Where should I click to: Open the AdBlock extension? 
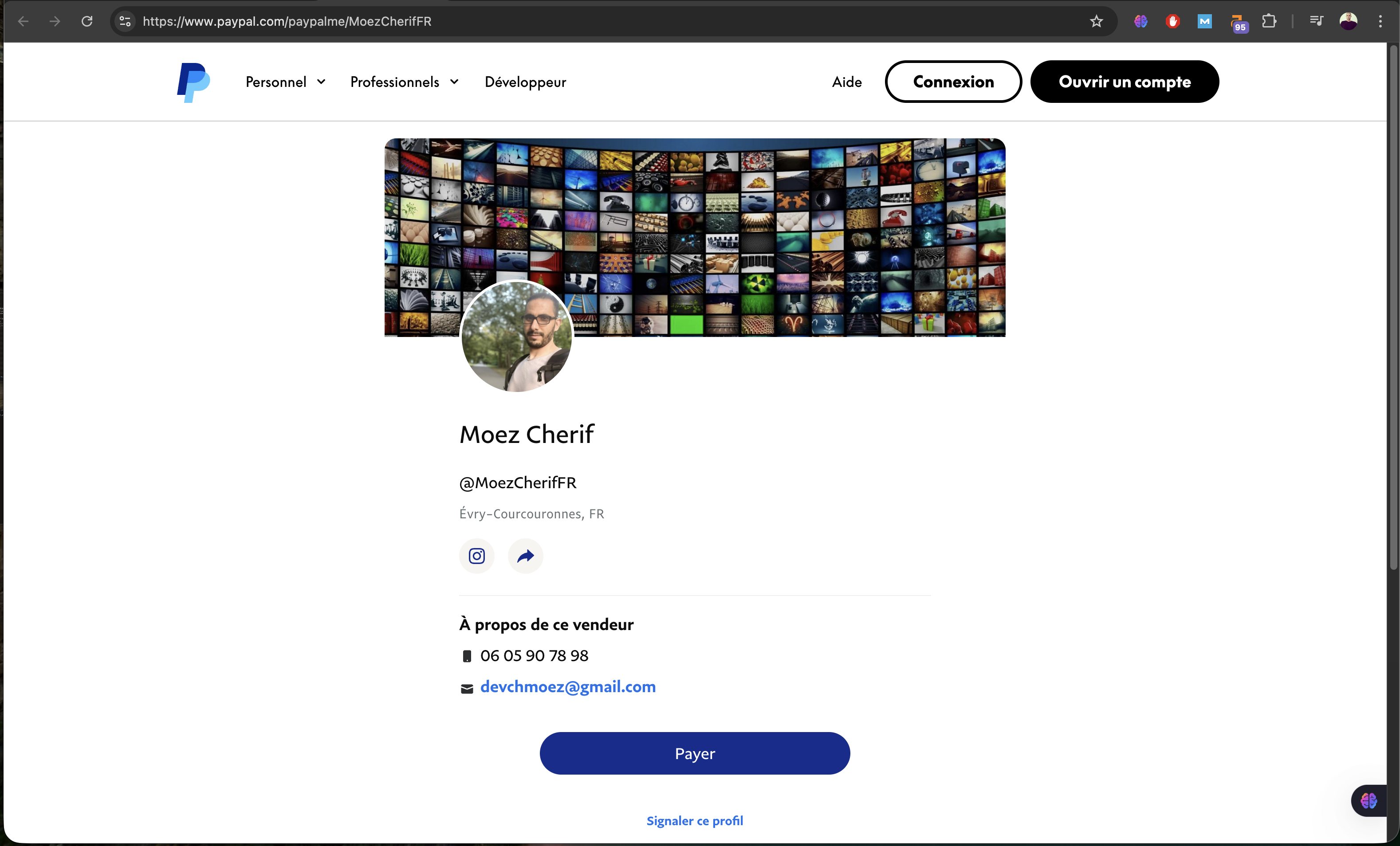(x=1173, y=21)
